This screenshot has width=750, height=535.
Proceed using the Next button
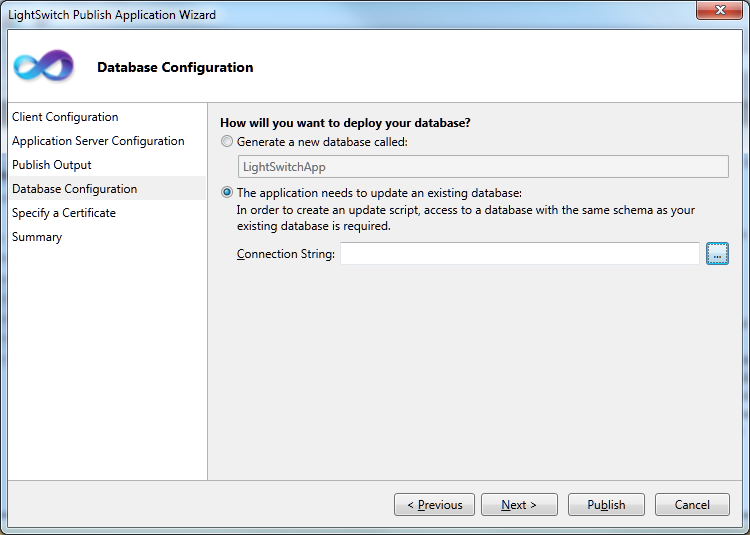point(519,504)
